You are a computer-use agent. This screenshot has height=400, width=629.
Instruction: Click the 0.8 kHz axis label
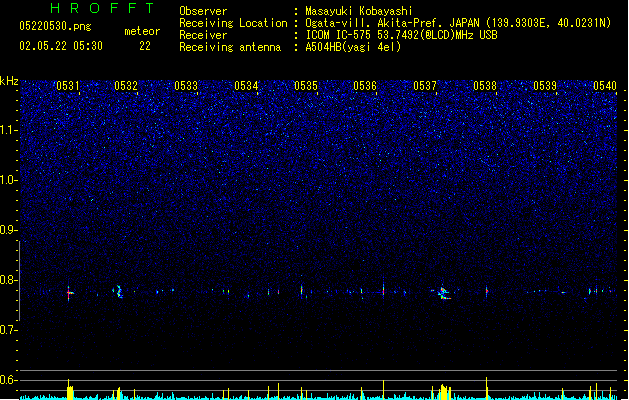pos(9,280)
